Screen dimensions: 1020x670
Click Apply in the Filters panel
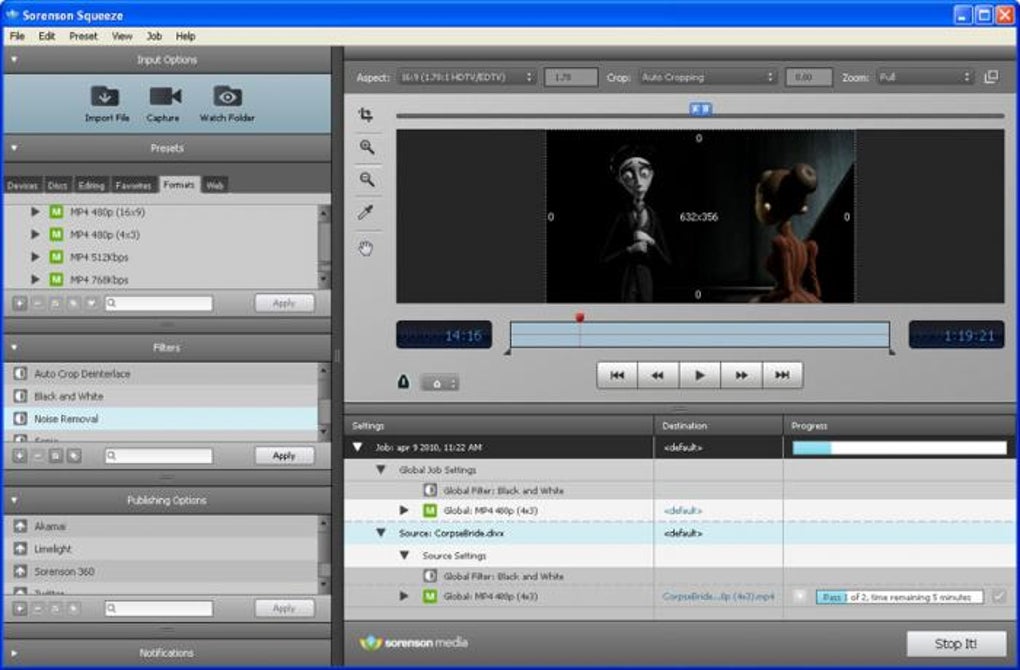coord(284,456)
